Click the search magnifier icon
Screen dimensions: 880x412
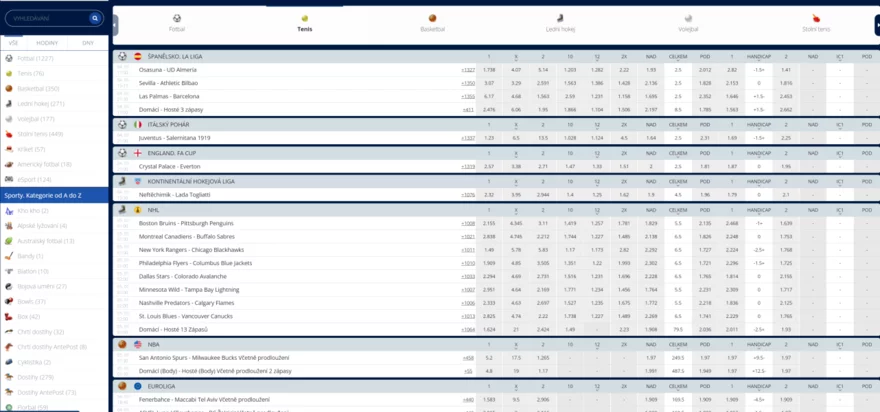95,18
